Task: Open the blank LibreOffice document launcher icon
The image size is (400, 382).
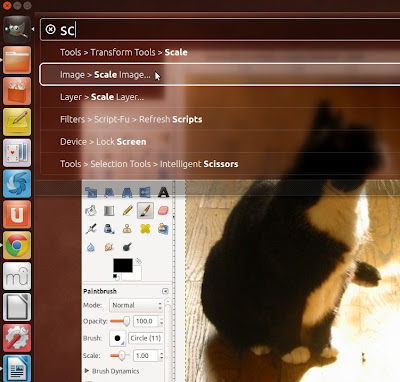Action: point(17,307)
